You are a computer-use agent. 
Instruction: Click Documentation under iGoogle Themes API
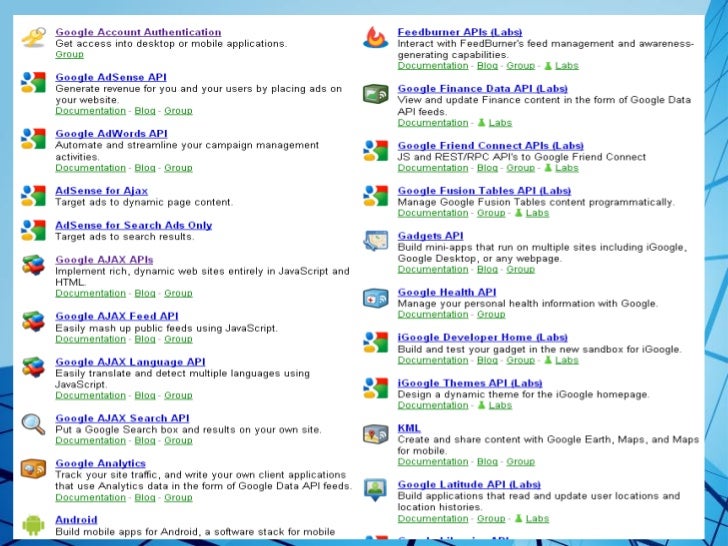click(x=433, y=405)
